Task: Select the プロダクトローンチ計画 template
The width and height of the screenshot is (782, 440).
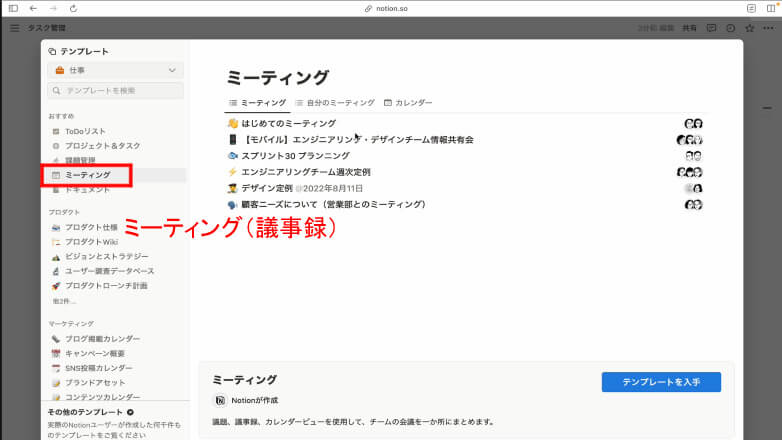Action: 106,286
